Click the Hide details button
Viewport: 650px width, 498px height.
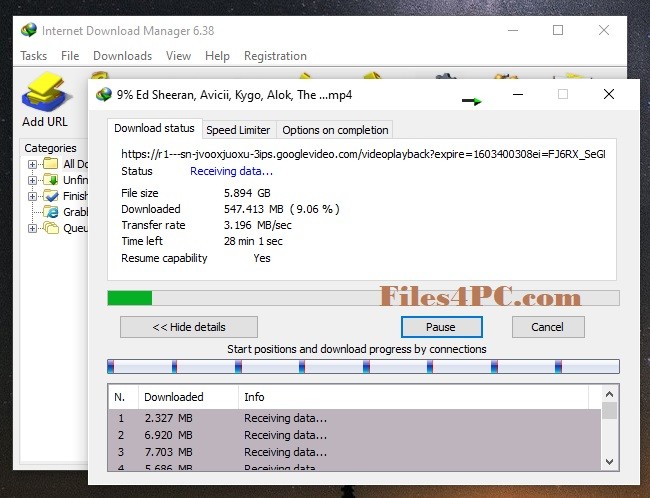189,327
